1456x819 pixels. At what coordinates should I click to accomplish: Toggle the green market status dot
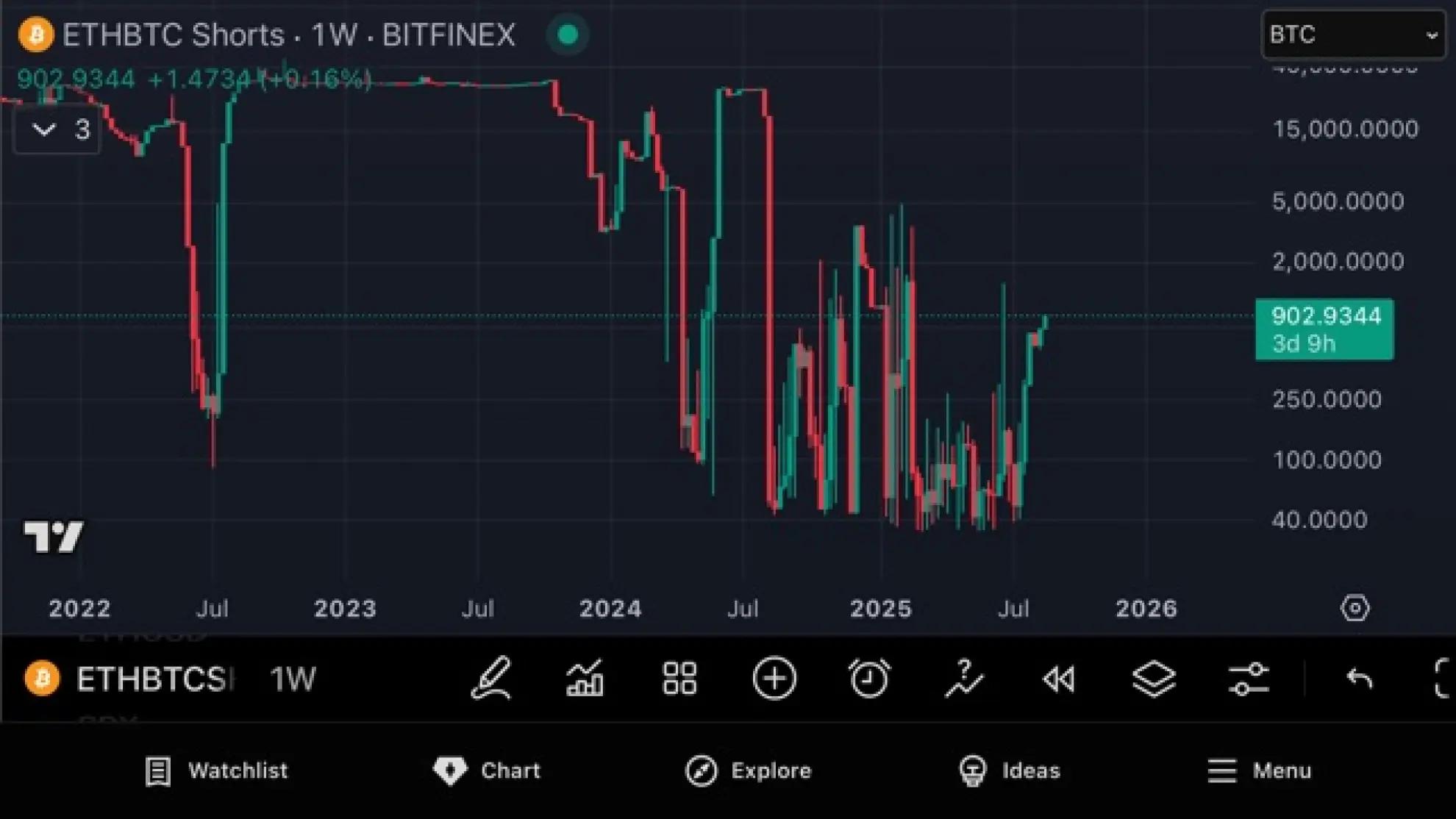tap(567, 35)
